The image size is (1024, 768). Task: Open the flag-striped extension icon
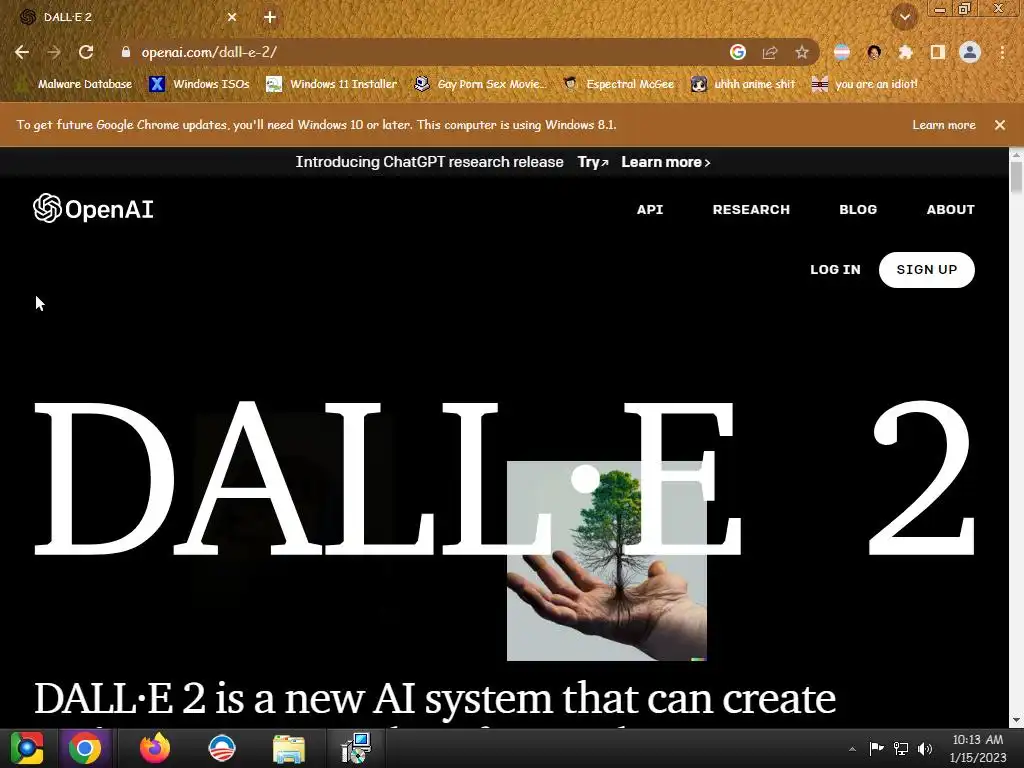(x=842, y=52)
